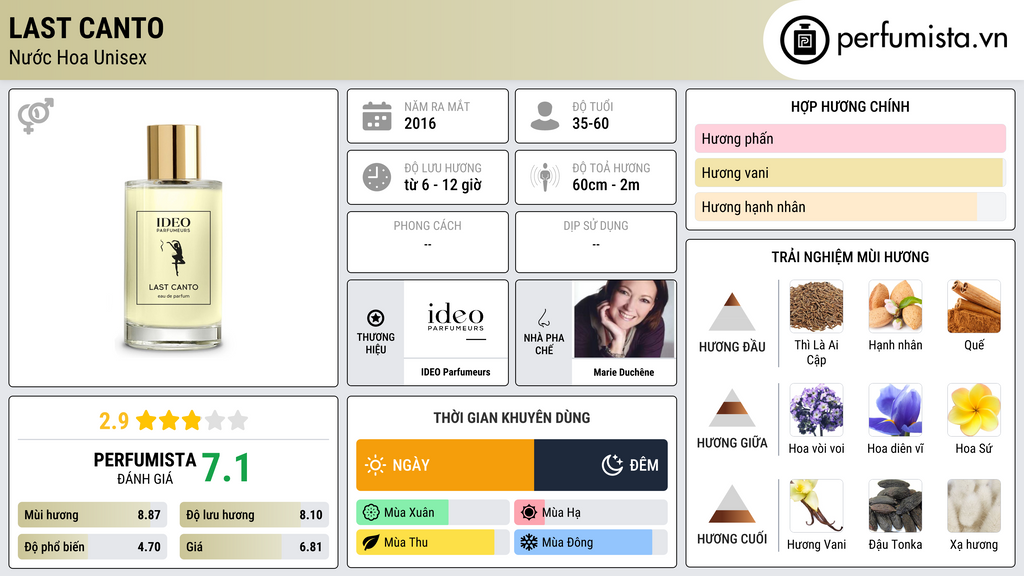Click the TRẢI NGHIỆM MÙI HƯƠNG heading
The image size is (1024, 576).
pos(850,257)
